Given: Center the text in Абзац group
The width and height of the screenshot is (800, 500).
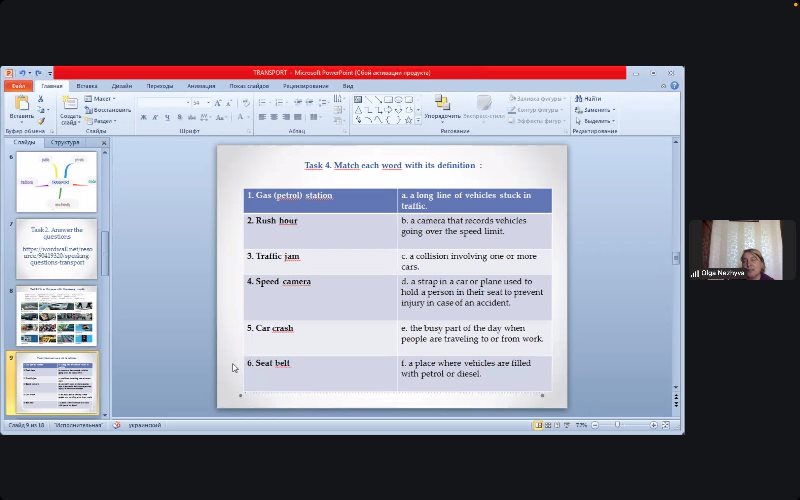Looking at the screenshot, I should tap(274, 117).
